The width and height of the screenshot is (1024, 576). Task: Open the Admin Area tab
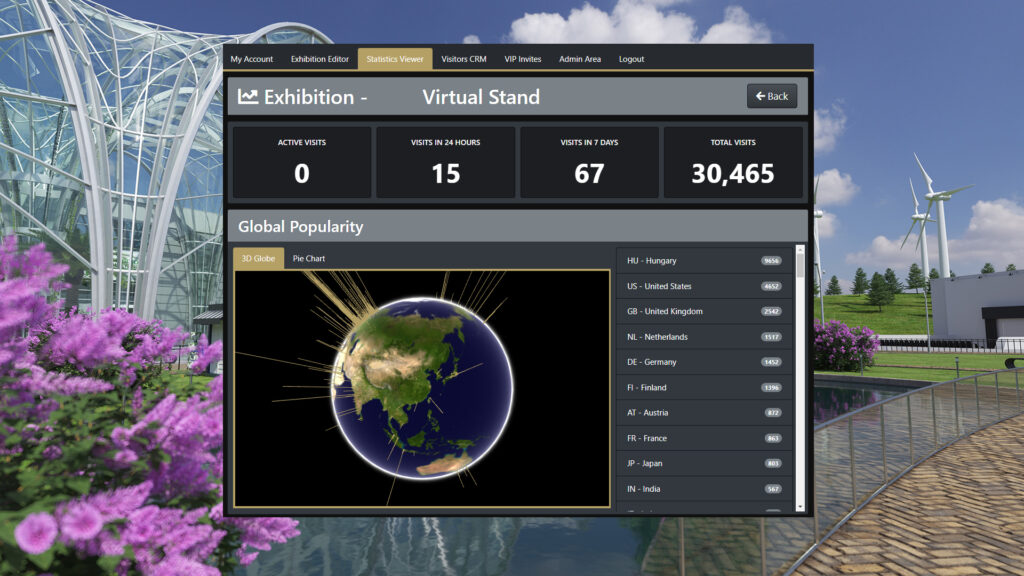click(580, 59)
